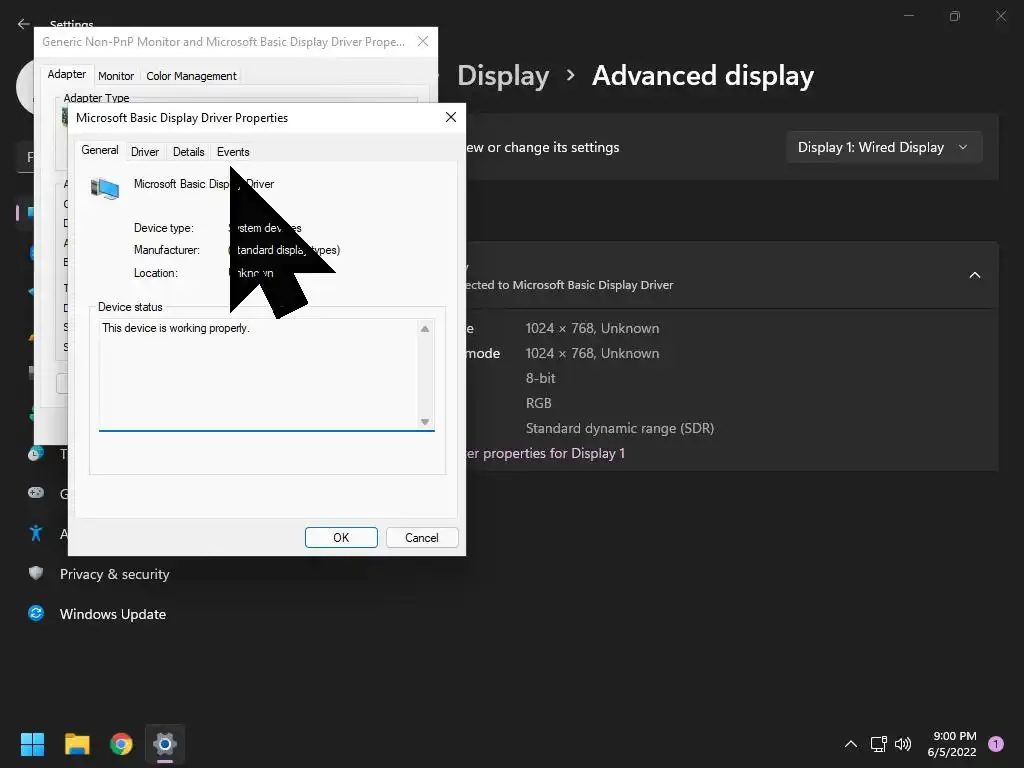
Task: Click the Cancel button
Action: [422, 537]
